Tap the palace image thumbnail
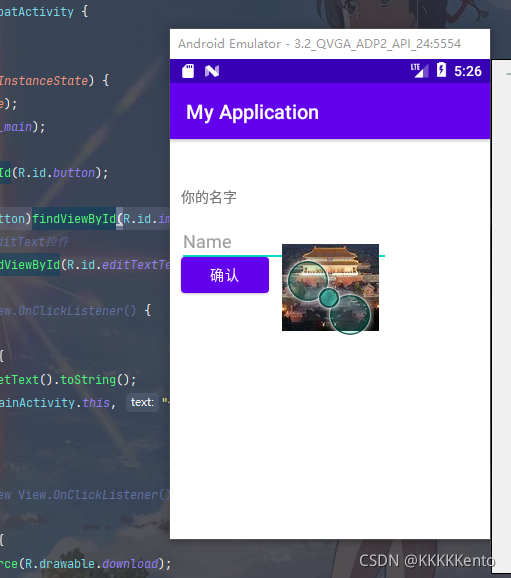511x578 pixels. point(330,288)
